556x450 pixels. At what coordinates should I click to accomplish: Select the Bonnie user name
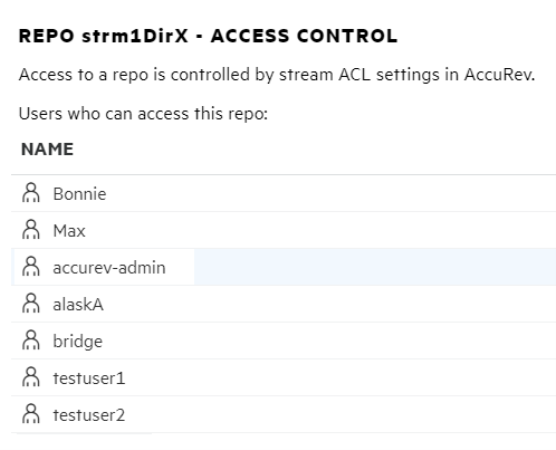[x=79, y=194]
